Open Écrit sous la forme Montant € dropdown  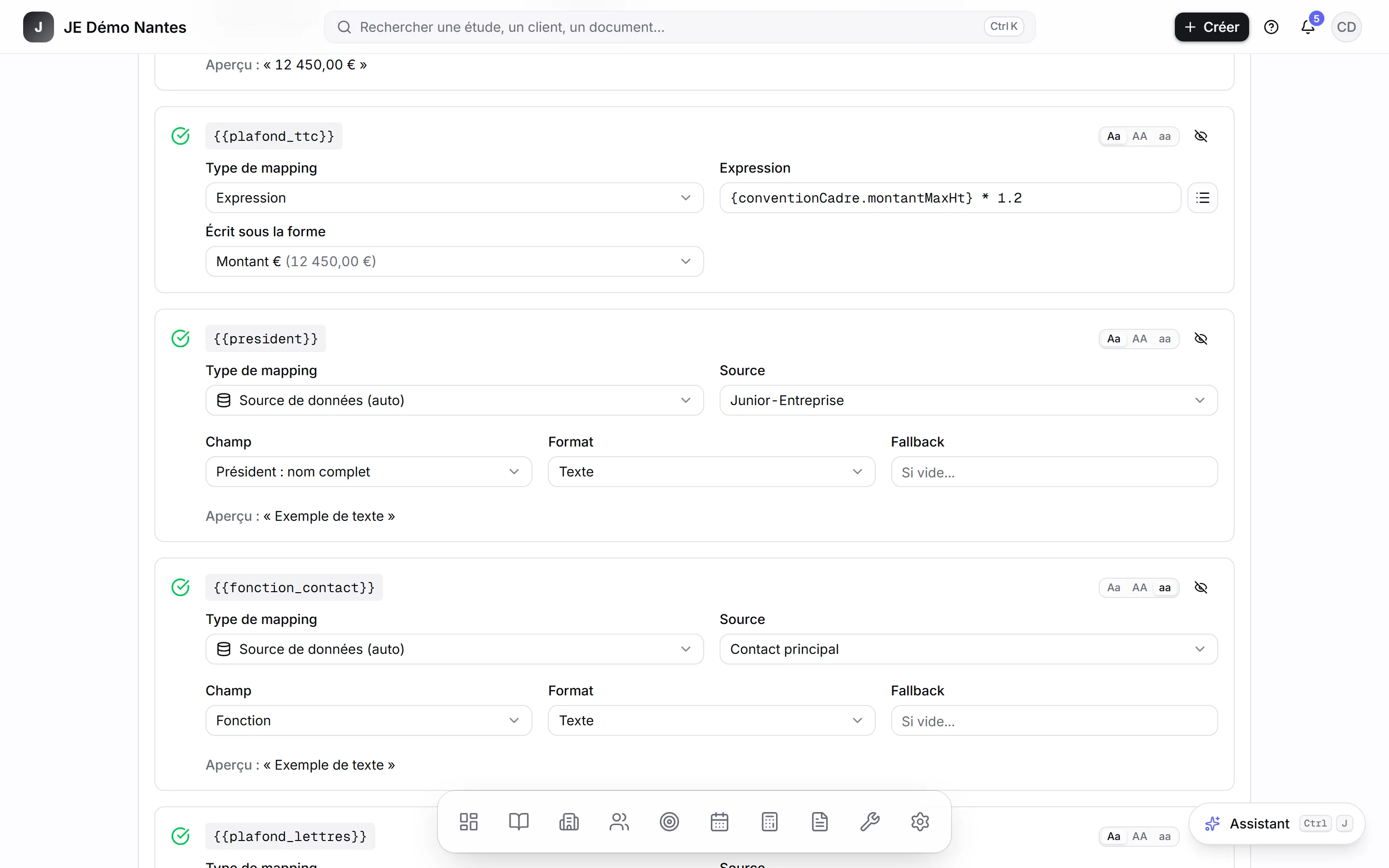pyautogui.click(x=455, y=261)
